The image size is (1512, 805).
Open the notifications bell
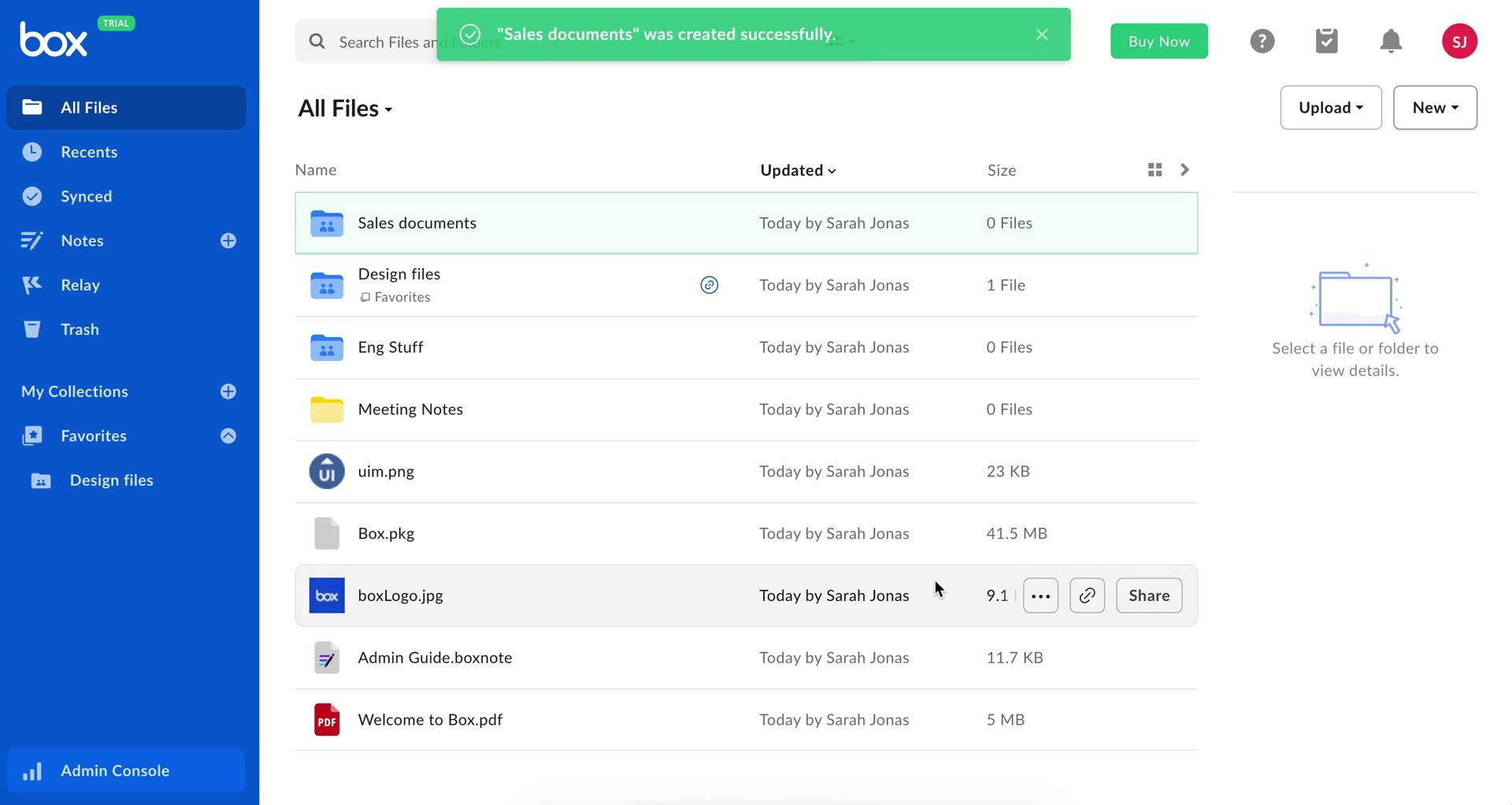[1392, 41]
